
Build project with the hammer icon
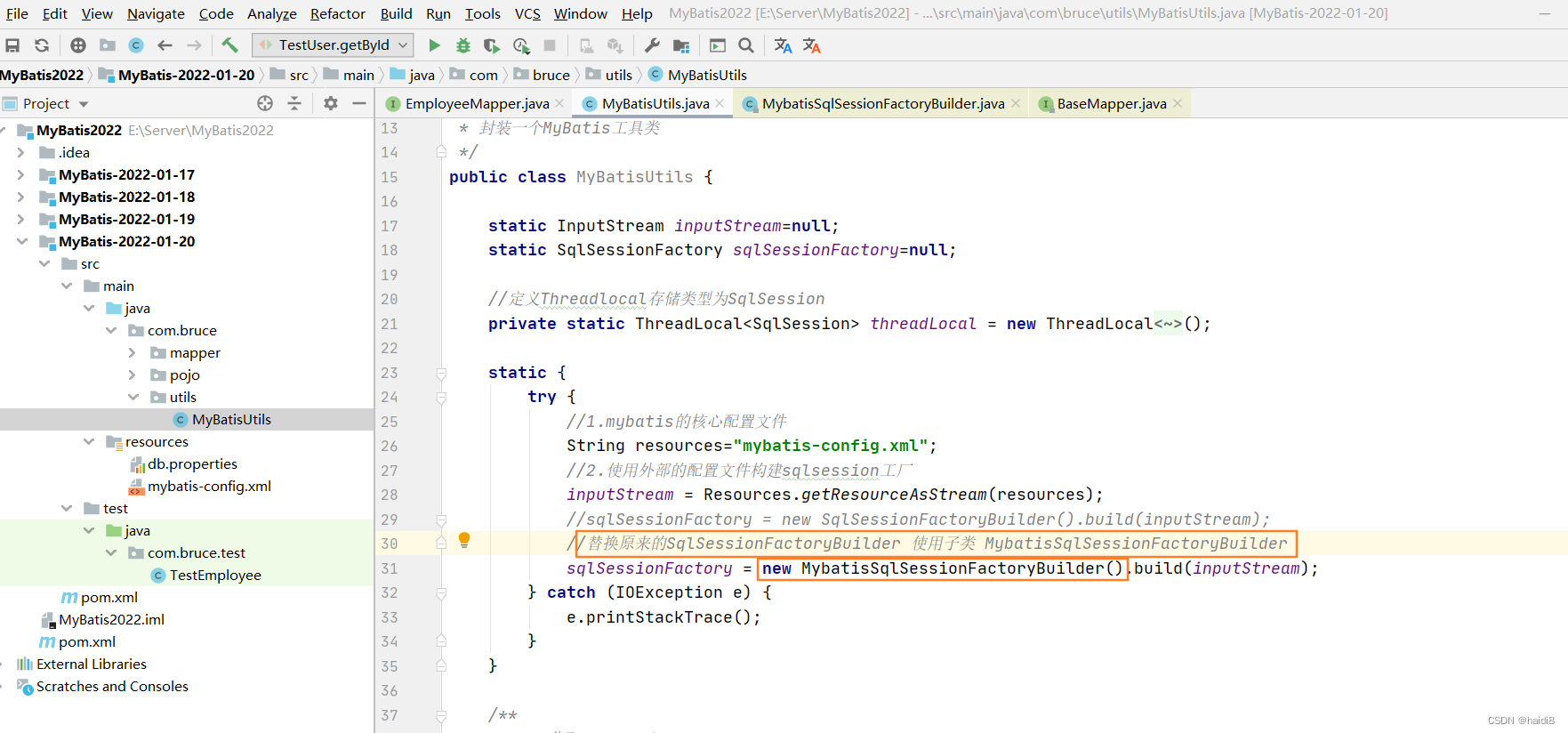point(229,45)
